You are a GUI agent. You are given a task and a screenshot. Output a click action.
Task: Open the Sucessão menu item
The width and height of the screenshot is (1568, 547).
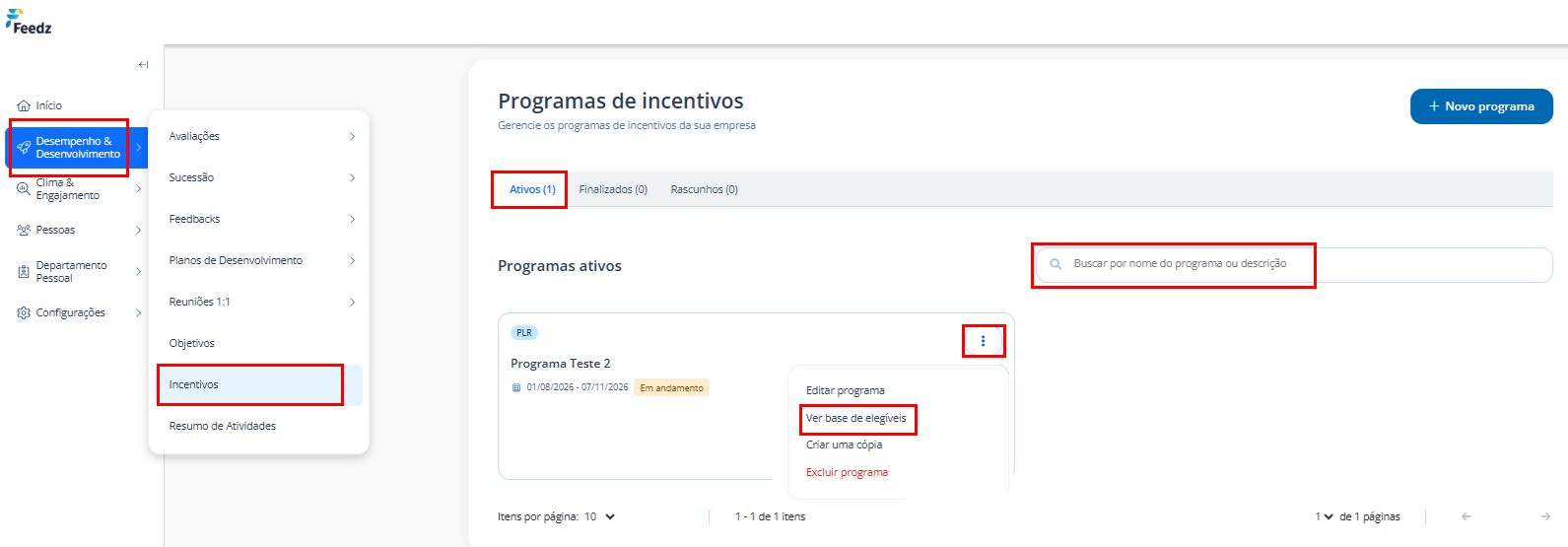(191, 177)
